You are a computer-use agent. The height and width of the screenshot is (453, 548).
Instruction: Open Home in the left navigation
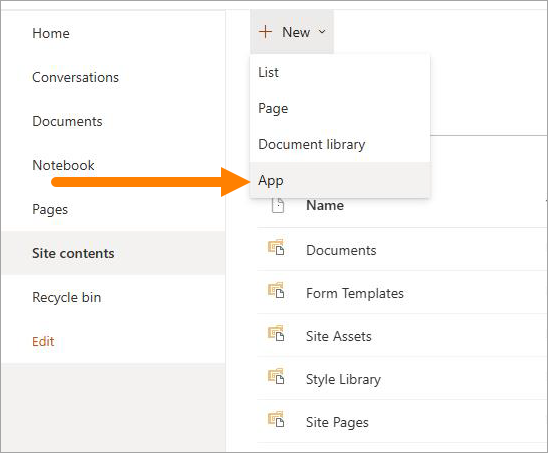click(x=51, y=33)
